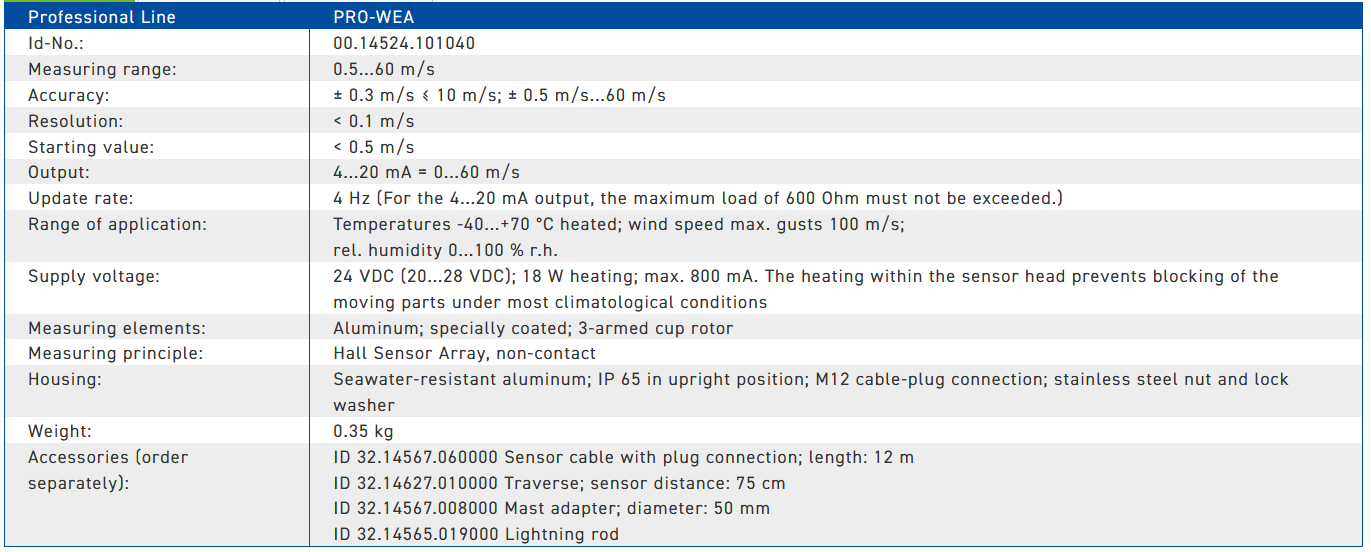Select the Professional Line header label
This screenshot has width=1371, height=552.
coord(102,17)
